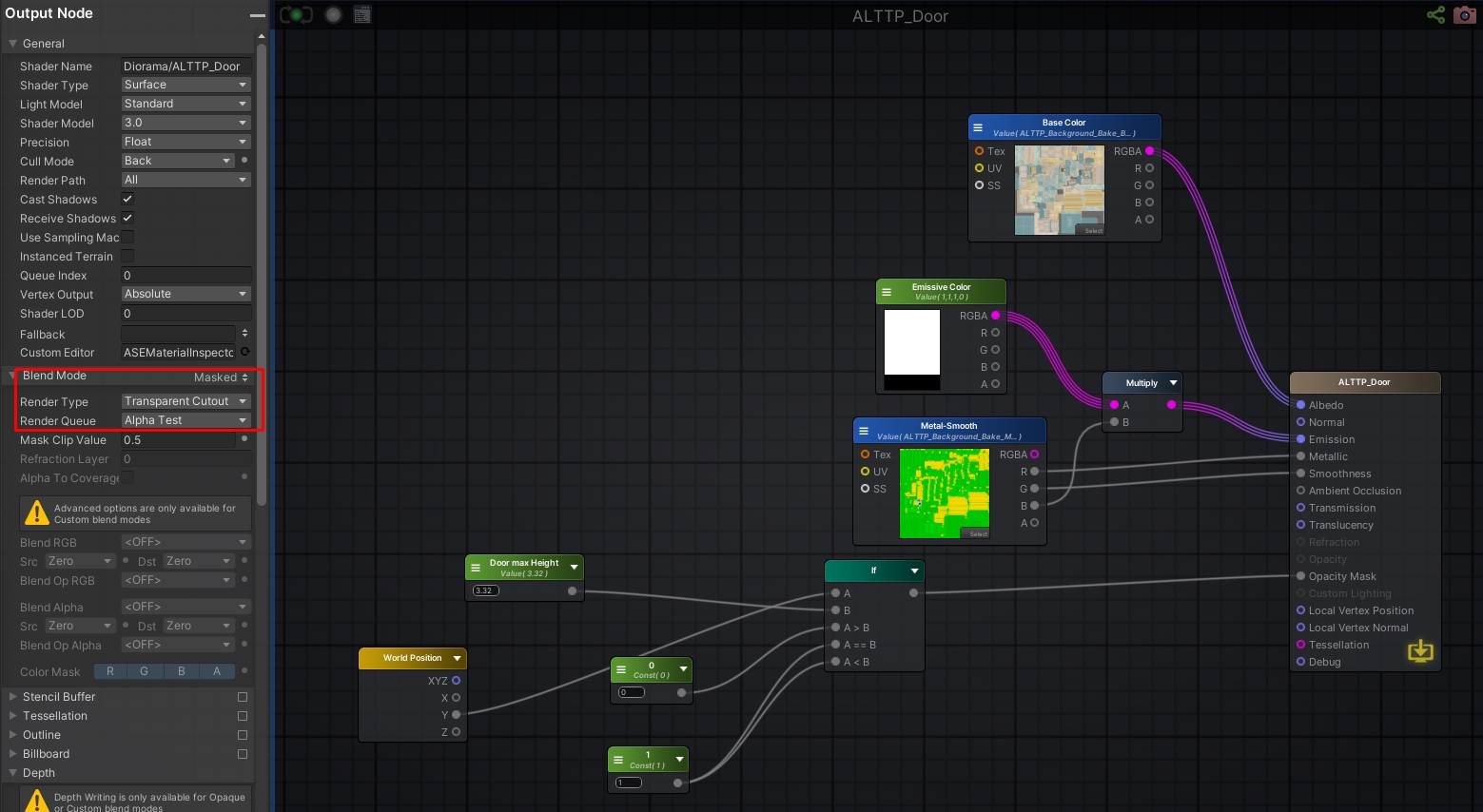Collapse the General section header
Viewport: 1483px width, 812px height.
(43, 44)
